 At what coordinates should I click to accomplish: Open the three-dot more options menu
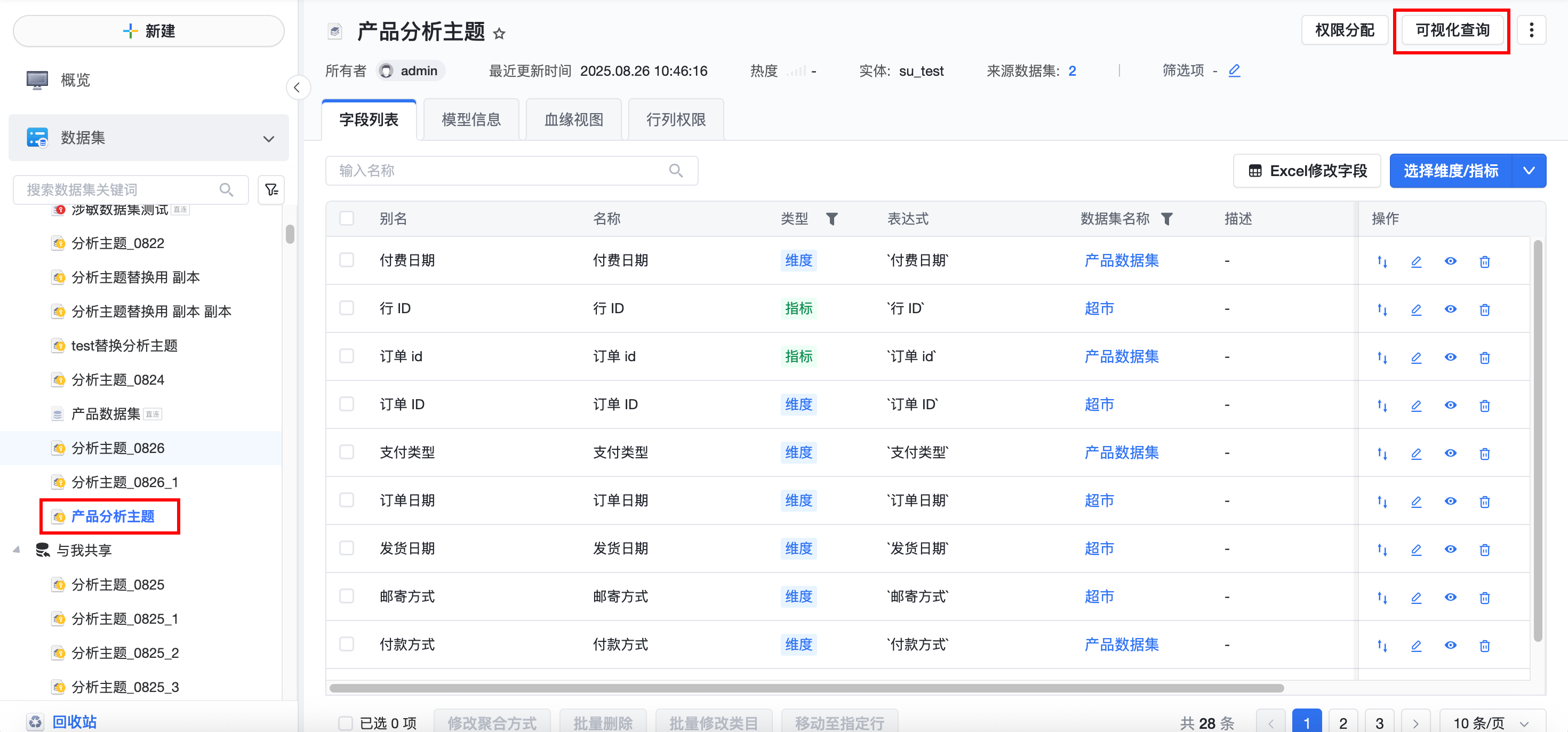click(1531, 30)
